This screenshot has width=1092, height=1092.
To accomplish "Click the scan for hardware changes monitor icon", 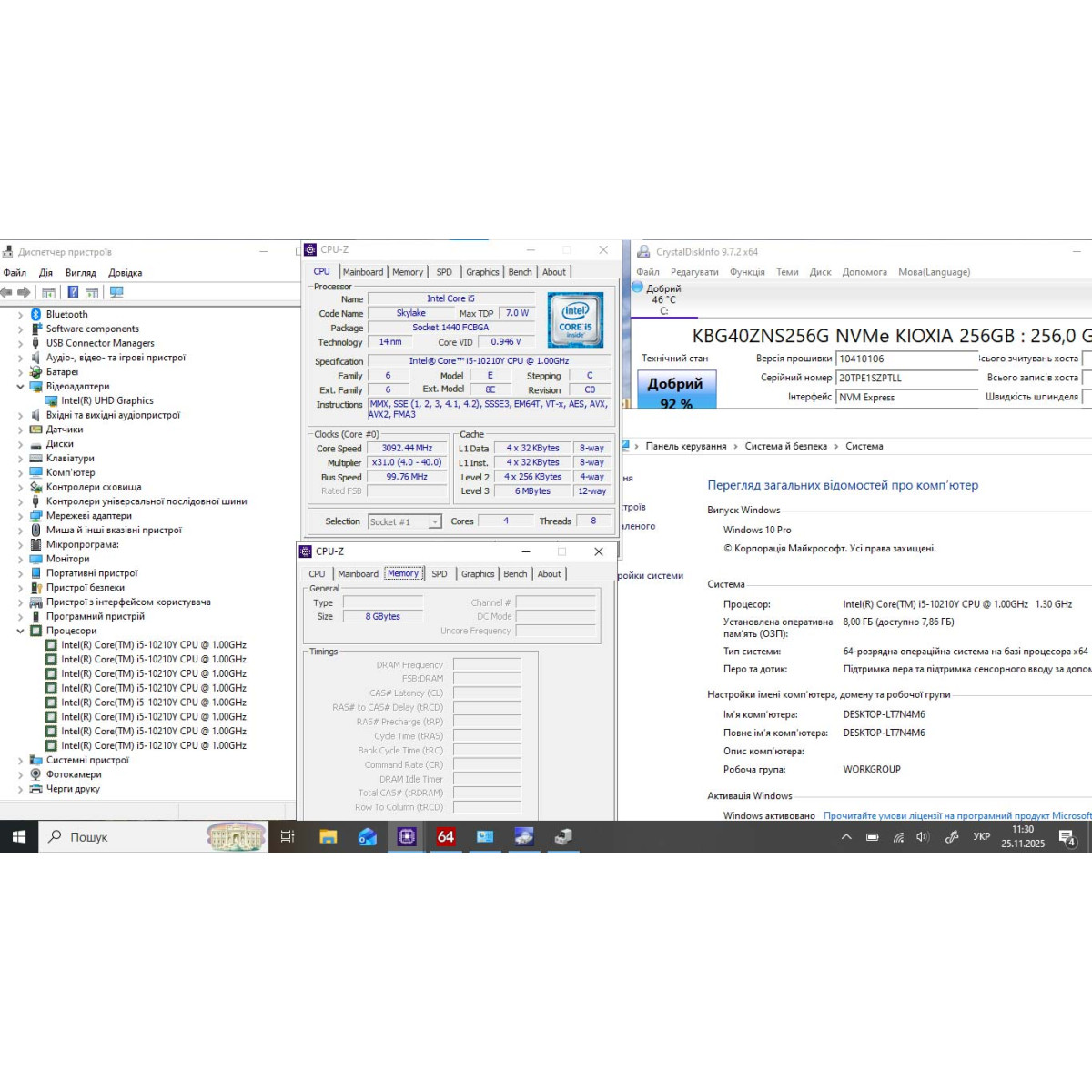I will tap(116, 292).
